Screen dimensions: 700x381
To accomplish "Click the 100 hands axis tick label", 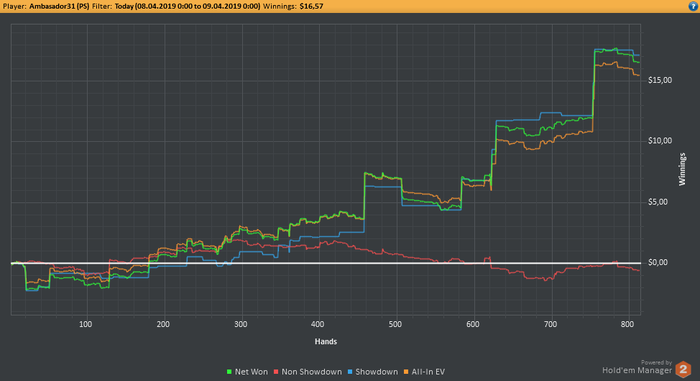I will click(x=86, y=324).
